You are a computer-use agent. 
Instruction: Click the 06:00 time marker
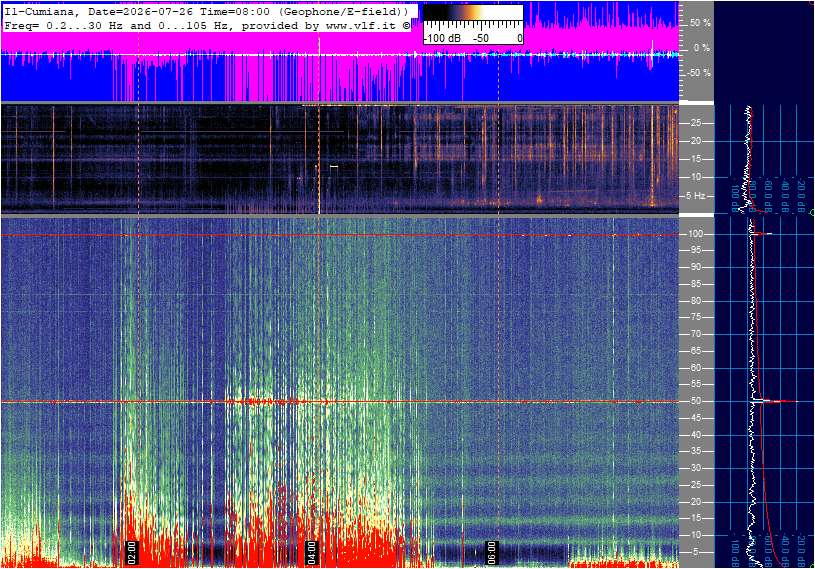(x=491, y=552)
